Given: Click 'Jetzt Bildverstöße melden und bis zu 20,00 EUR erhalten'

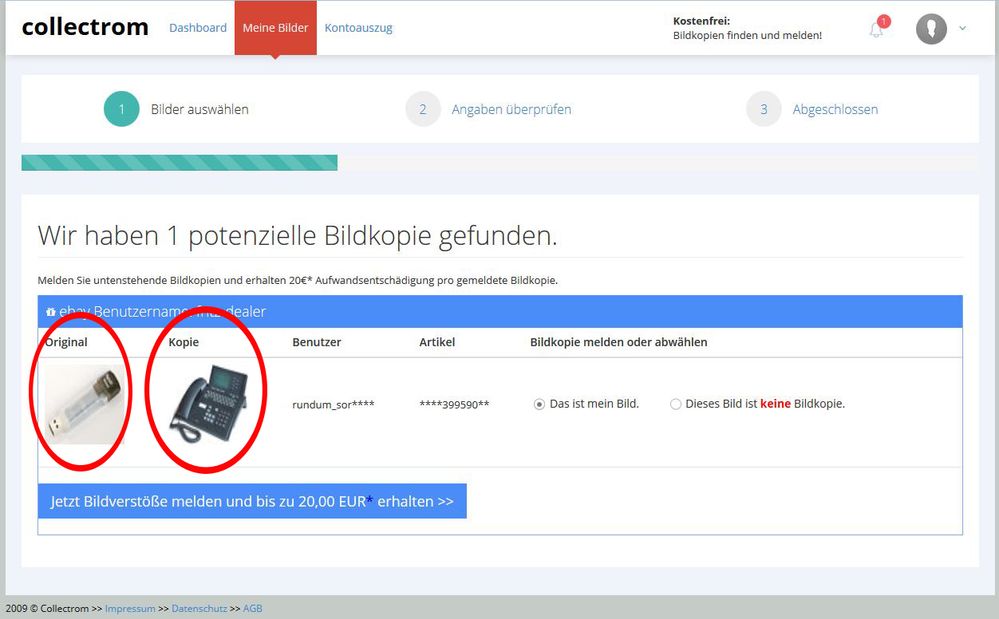Looking at the screenshot, I should point(252,500).
